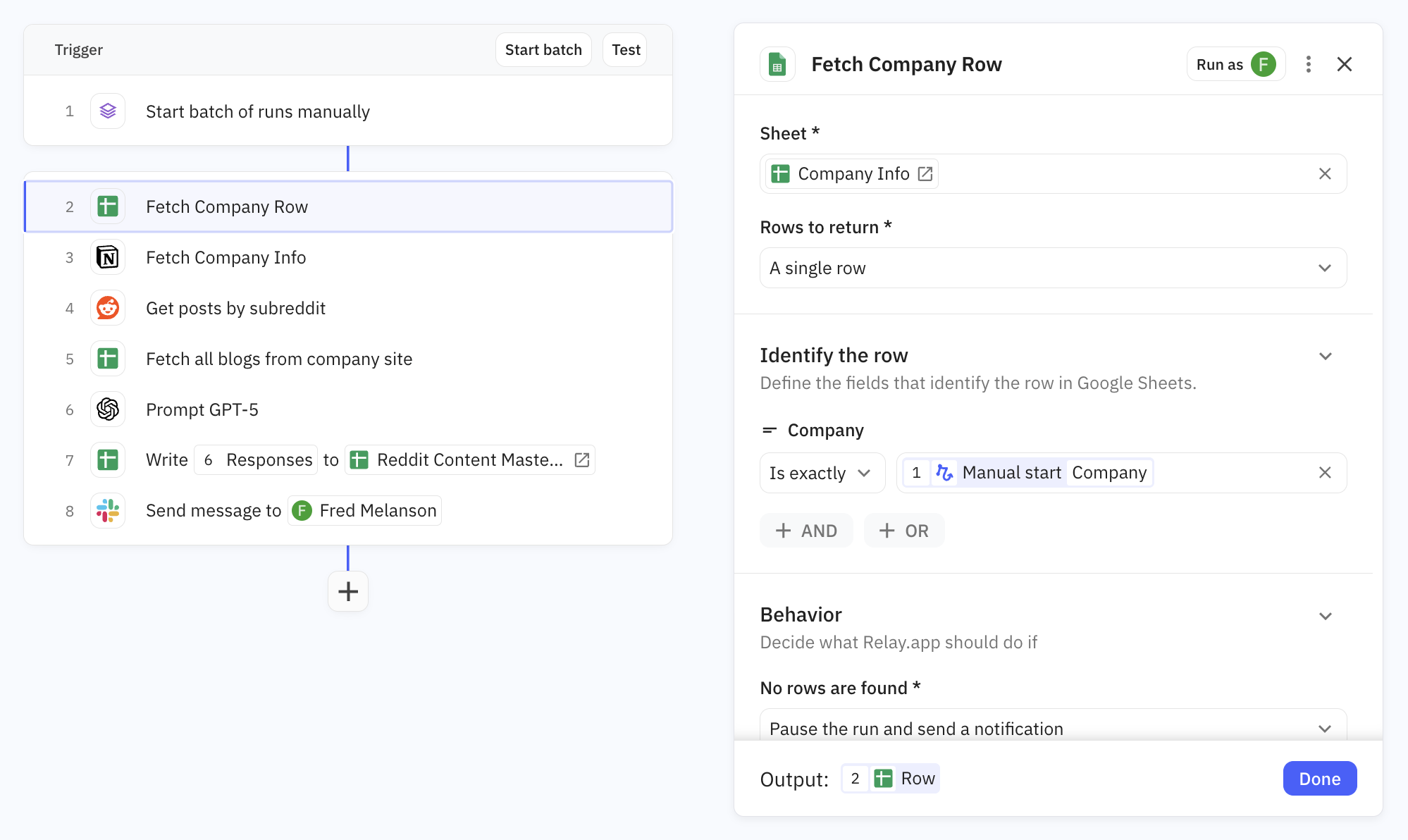Viewport: 1408px width, 840px height.
Task: Clear the Company Info sheet selection
Action: coord(1325,174)
